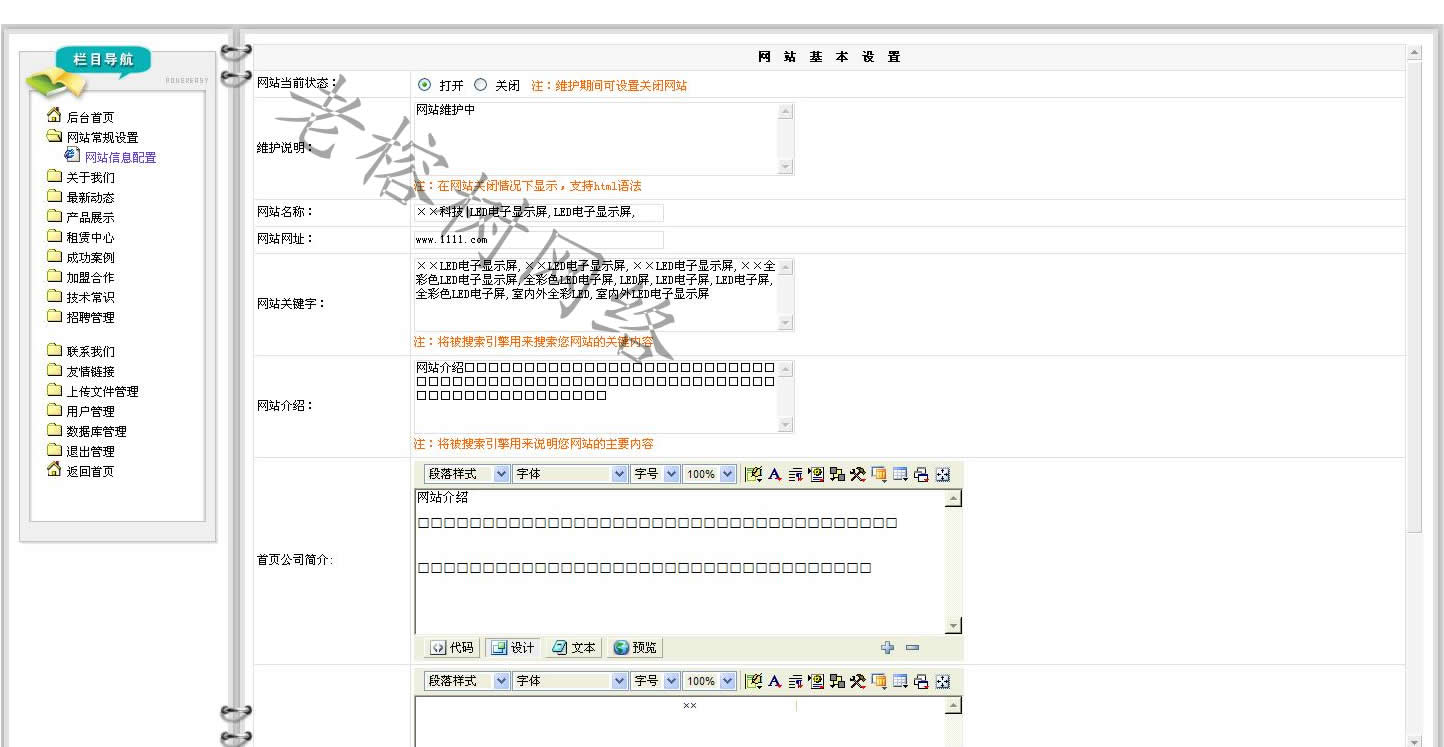
Task: Open the edit menu icon in 首页公司简介 editor toolbar
Action: (753, 474)
